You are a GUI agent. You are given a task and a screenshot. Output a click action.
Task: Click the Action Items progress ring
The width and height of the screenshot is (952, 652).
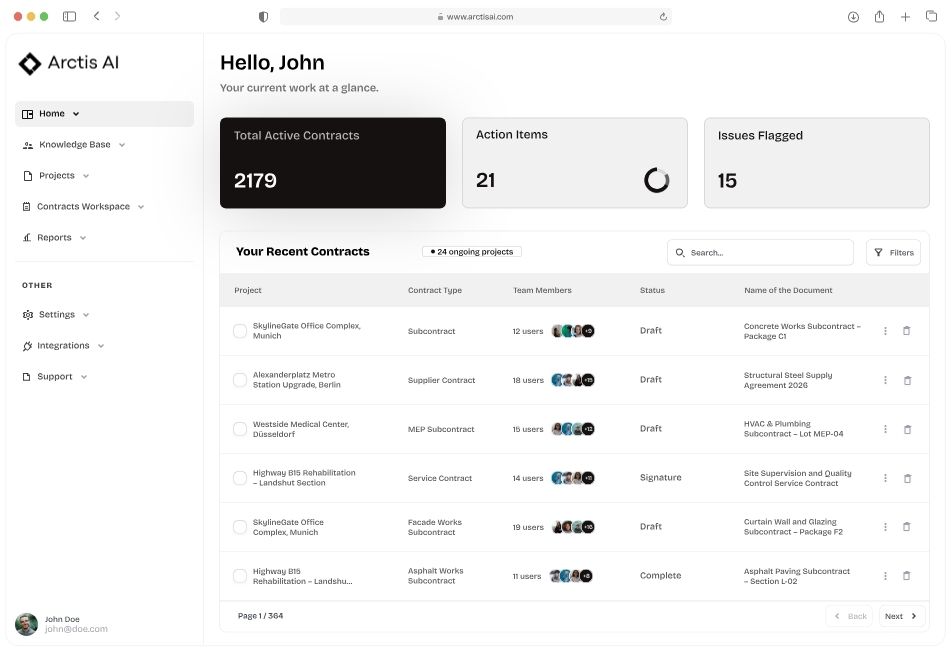[656, 180]
